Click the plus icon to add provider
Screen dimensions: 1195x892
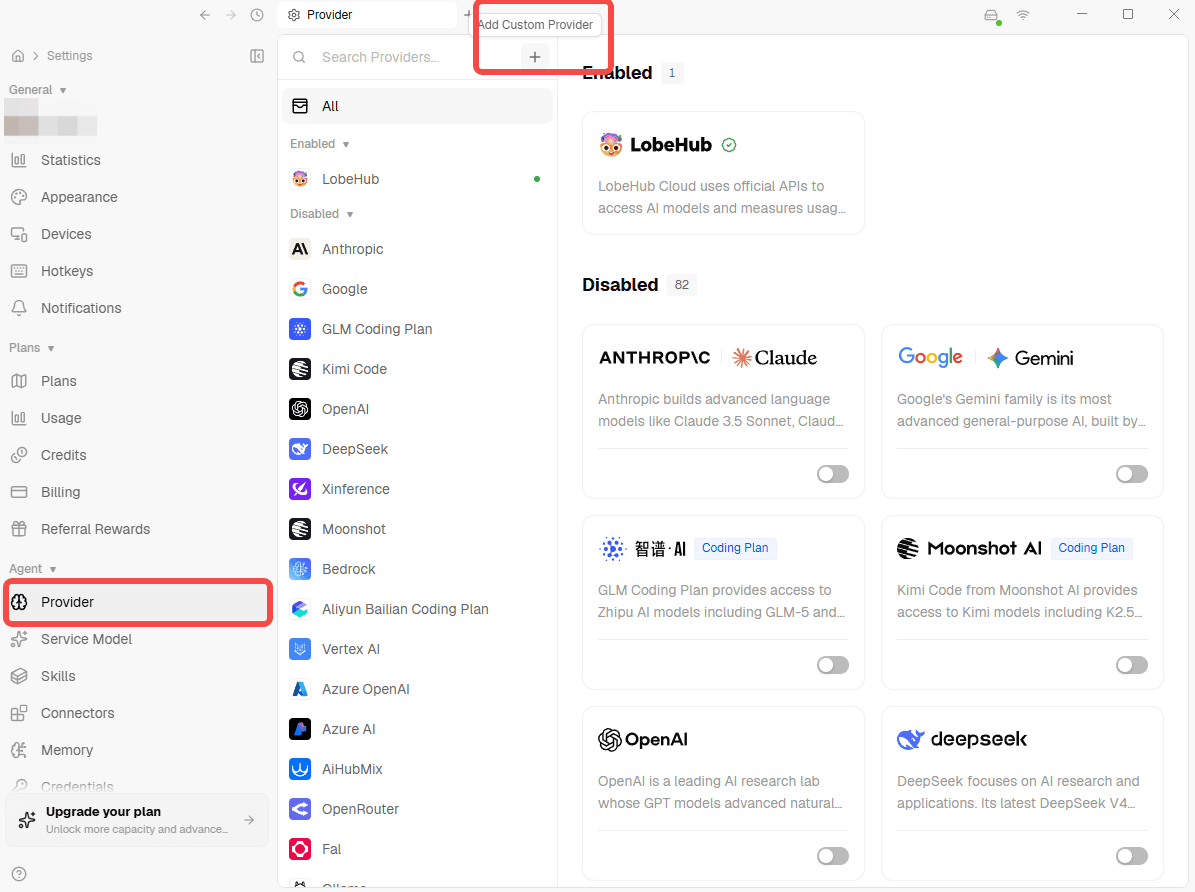click(x=535, y=57)
